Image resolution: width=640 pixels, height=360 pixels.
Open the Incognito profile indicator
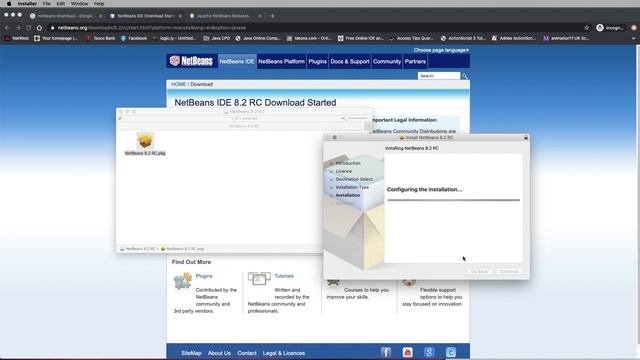(611, 28)
